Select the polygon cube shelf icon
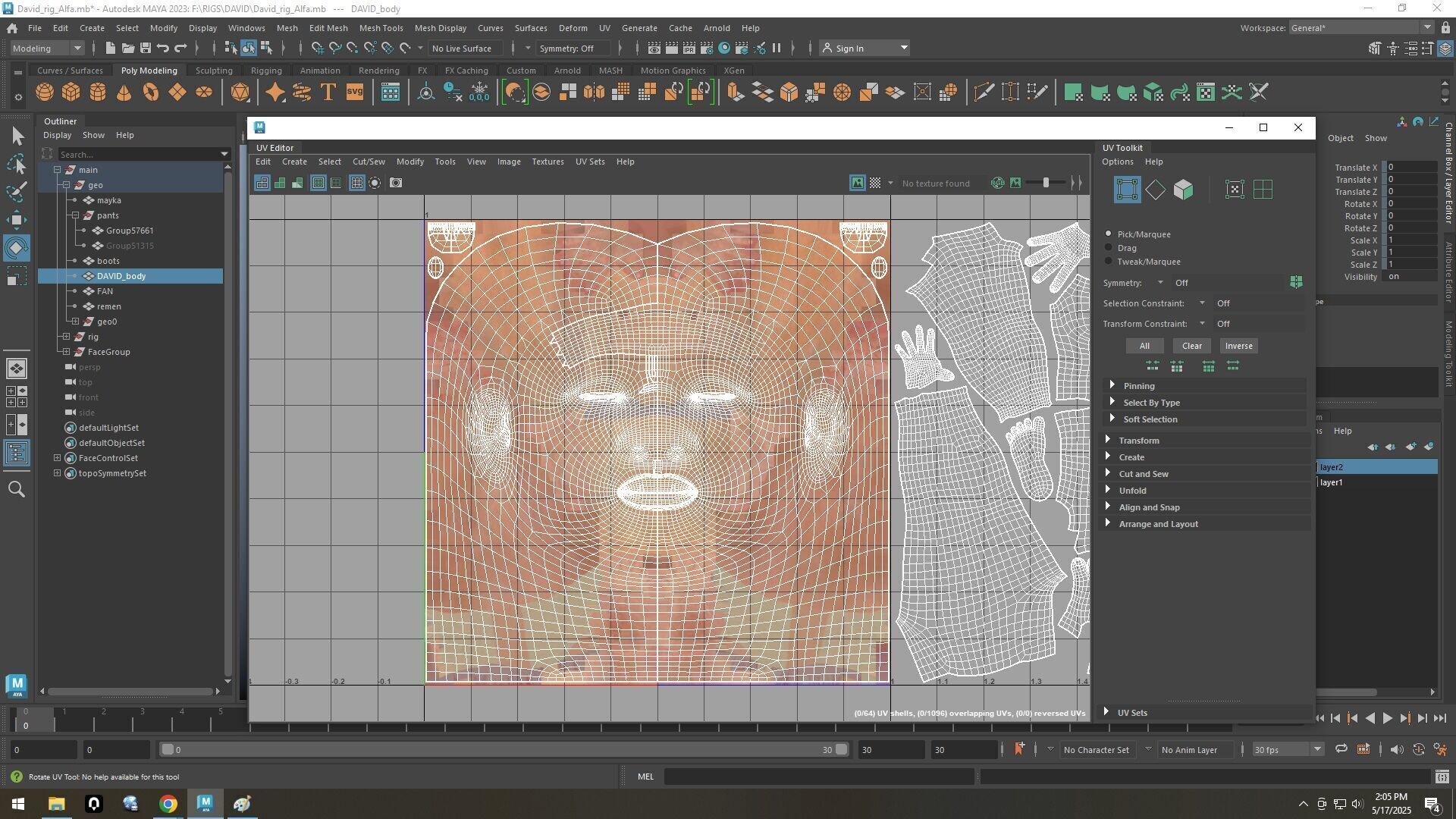This screenshot has height=819, width=1456. tap(71, 93)
